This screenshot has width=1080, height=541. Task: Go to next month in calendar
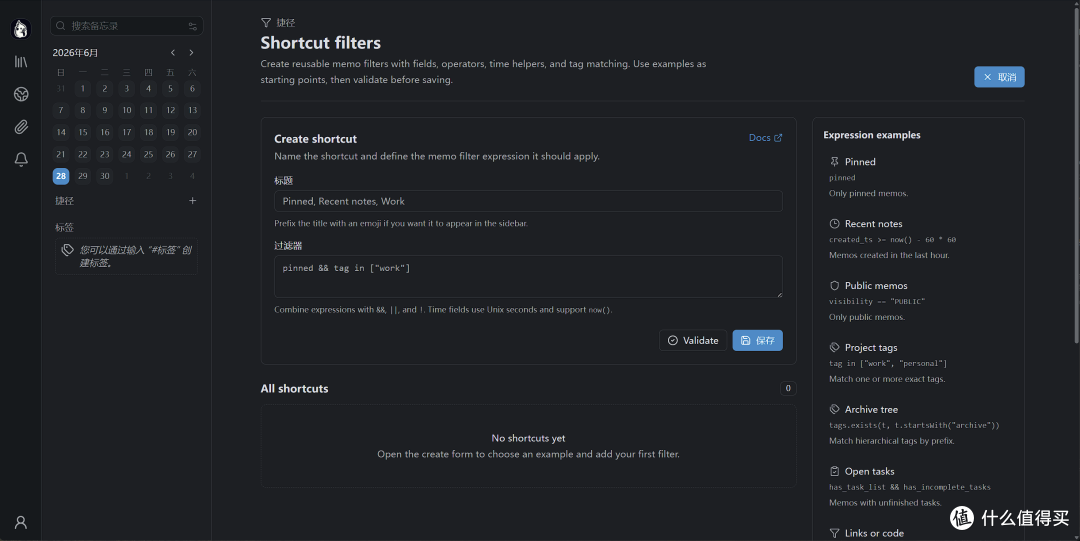coord(191,52)
